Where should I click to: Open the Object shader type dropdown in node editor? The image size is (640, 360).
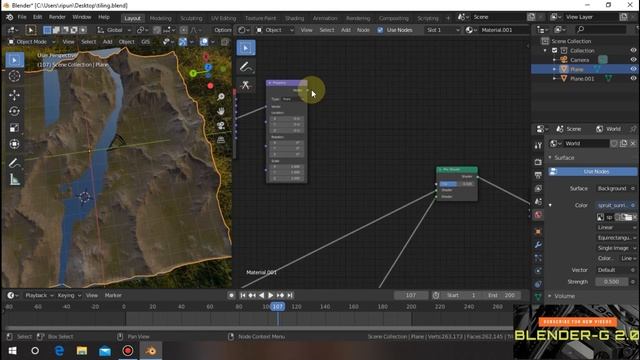tap(275, 30)
